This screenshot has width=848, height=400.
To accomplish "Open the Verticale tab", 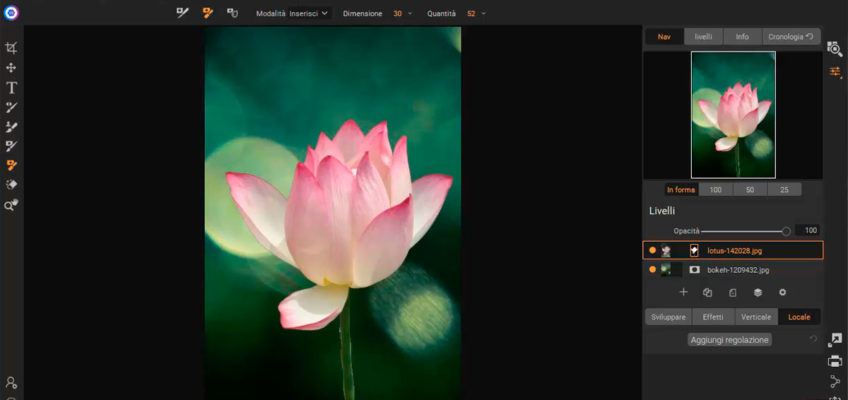I will pyautogui.click(x=757, y=317).
